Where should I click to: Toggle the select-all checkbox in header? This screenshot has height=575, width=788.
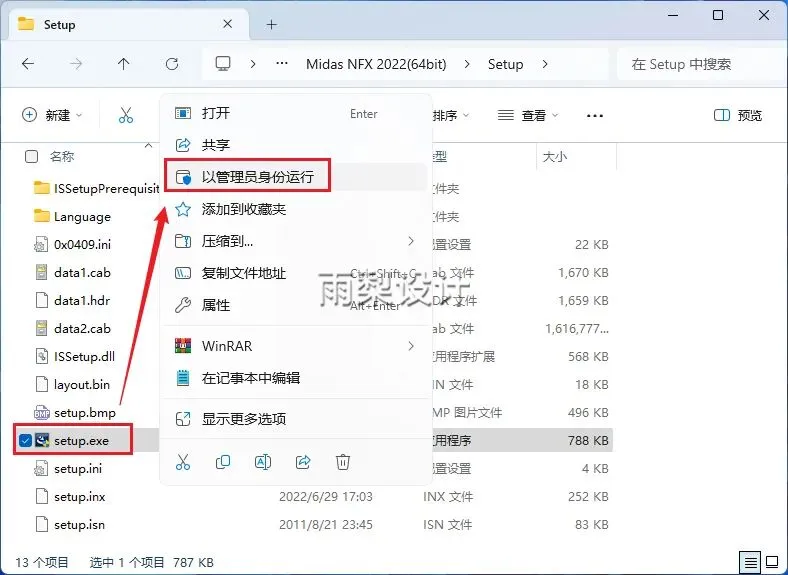[x=31, y=157]
